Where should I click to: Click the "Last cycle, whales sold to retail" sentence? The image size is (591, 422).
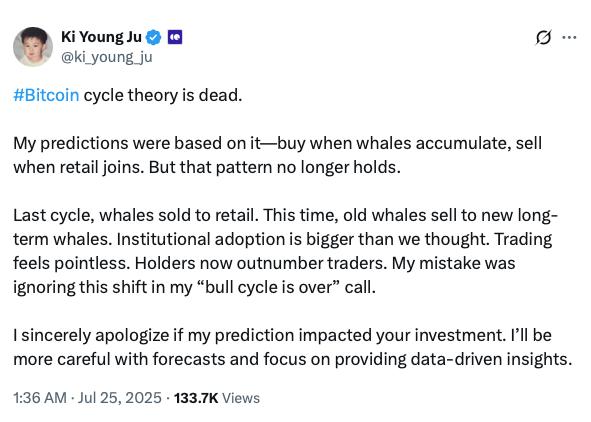[x=134, y=215]
